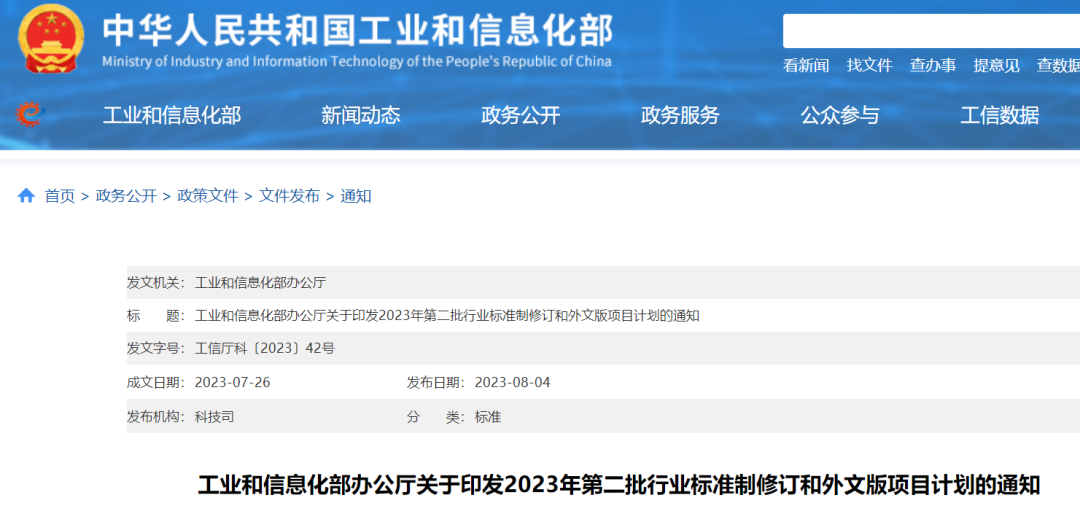
Task: Open the 工信数据 navigation menu
Action: (x=1000, y=115)
